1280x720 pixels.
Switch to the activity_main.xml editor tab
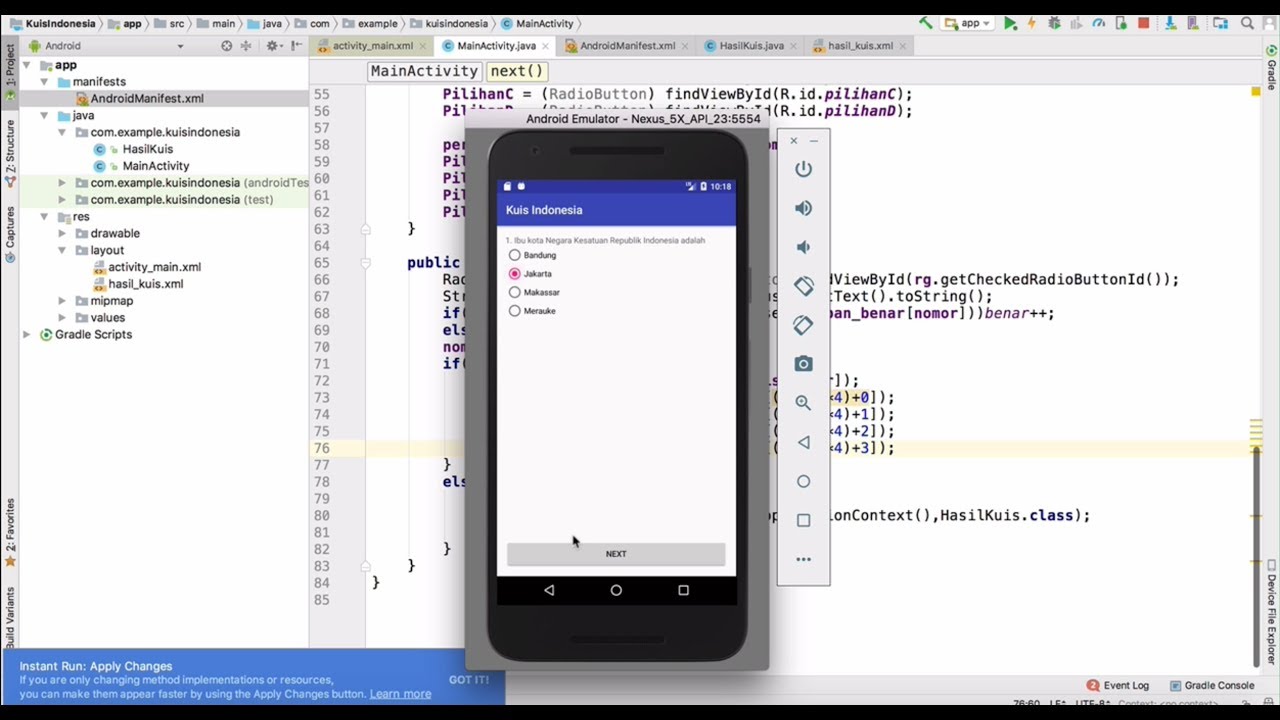click(x=372, y=46)
